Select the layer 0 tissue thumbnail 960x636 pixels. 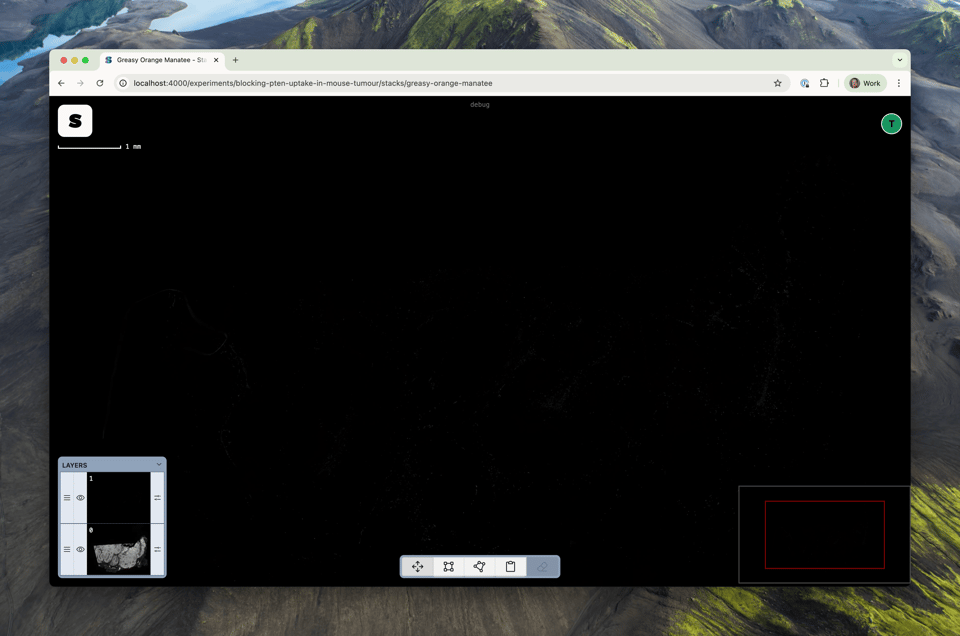point(118,551)
